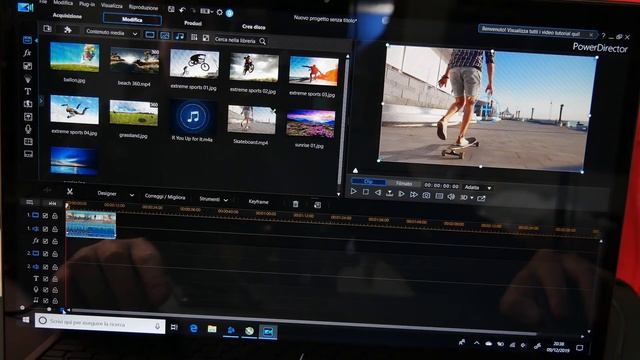The height and width of the screenshot is (360, 640).
Task: Toggle lock for video track 2
Action: (55, 254)
